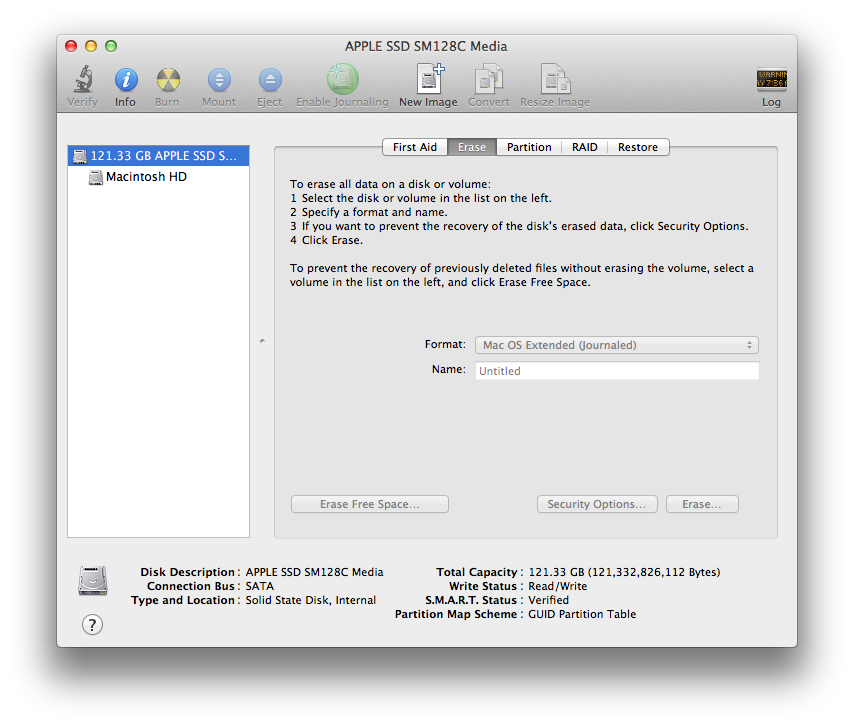Switch to the Erase tab
Image resolution: width=854 pixels, height=726 pixels.
pyautogui.click(x=472, y=147)
